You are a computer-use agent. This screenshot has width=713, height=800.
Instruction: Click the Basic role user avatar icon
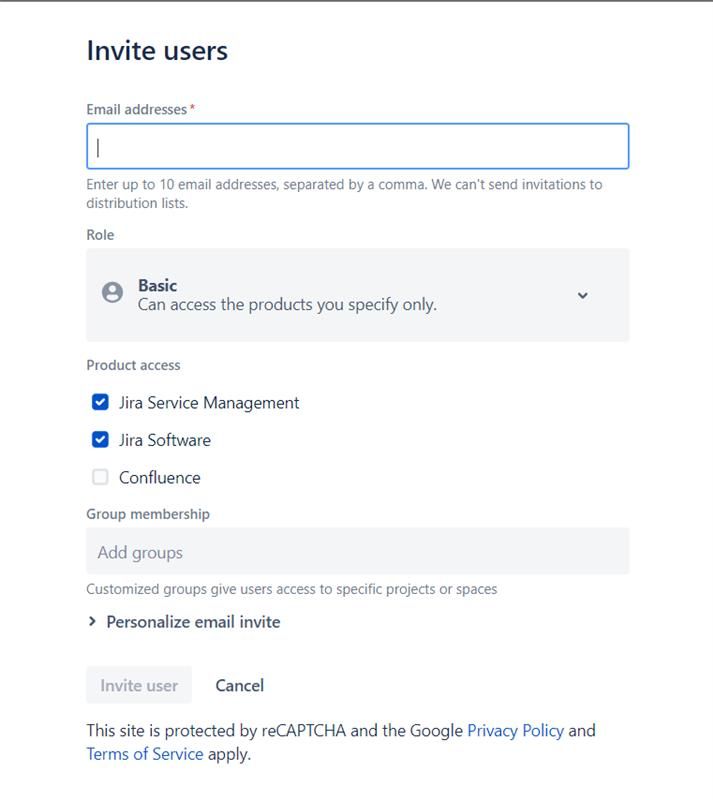(x=112, y=292)
